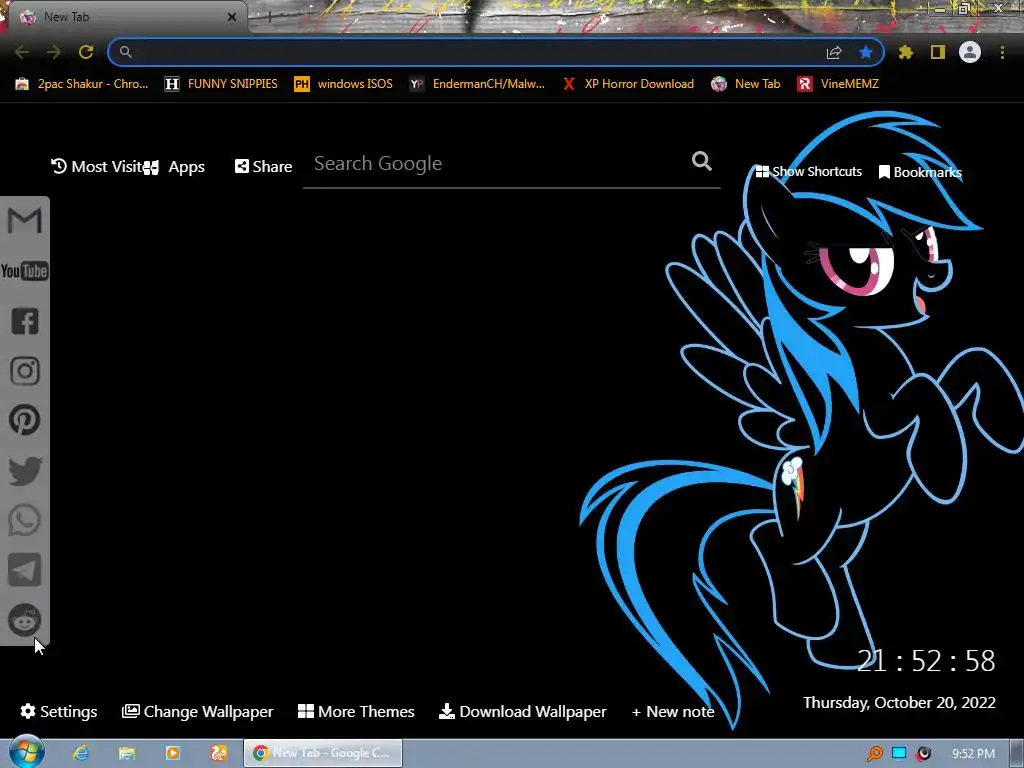Viewport: 1024px width, 768px height.
Task: Open Reddit sidebar shortcut
Action: [25, 620]
